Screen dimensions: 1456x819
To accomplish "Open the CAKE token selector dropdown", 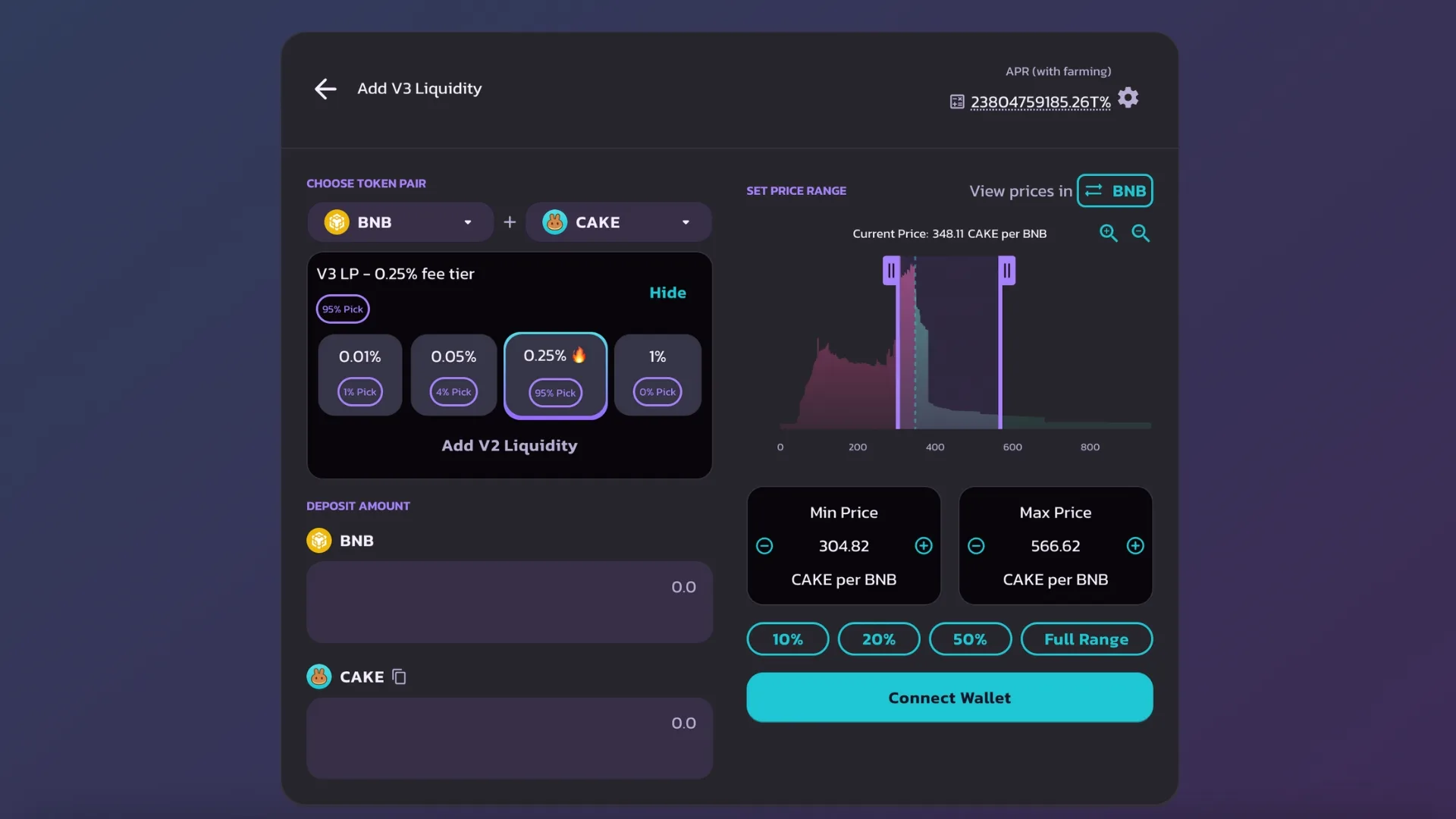I will pos(618,221).
